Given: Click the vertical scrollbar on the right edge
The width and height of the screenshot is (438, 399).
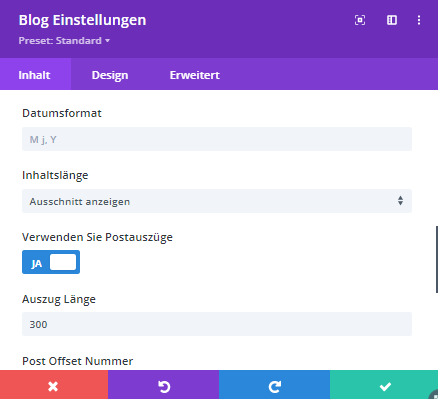Looking at the screenshot, I should [437, 260].
